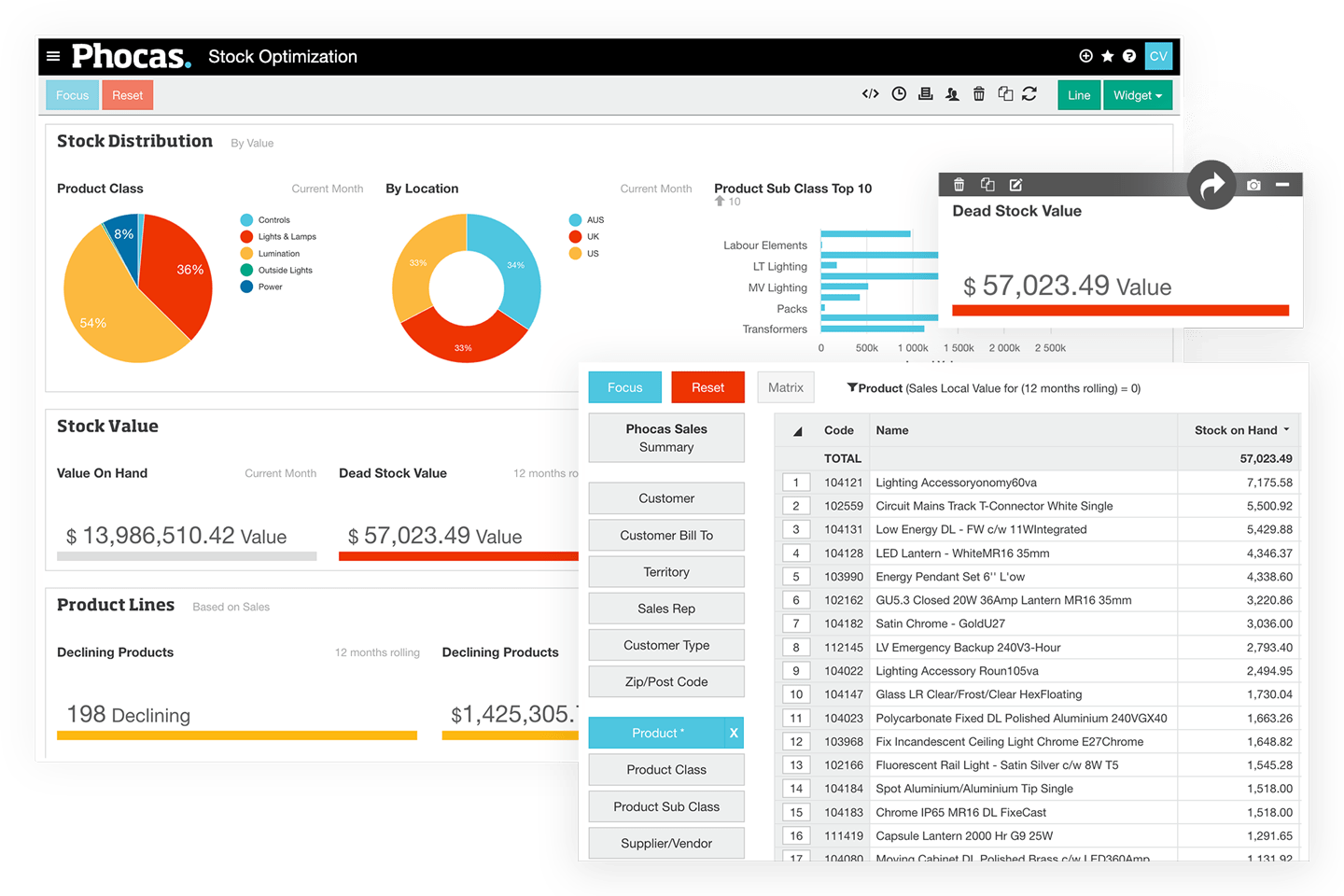
Task: Toggle the Product filter off with X
Action: pos(732,733)
